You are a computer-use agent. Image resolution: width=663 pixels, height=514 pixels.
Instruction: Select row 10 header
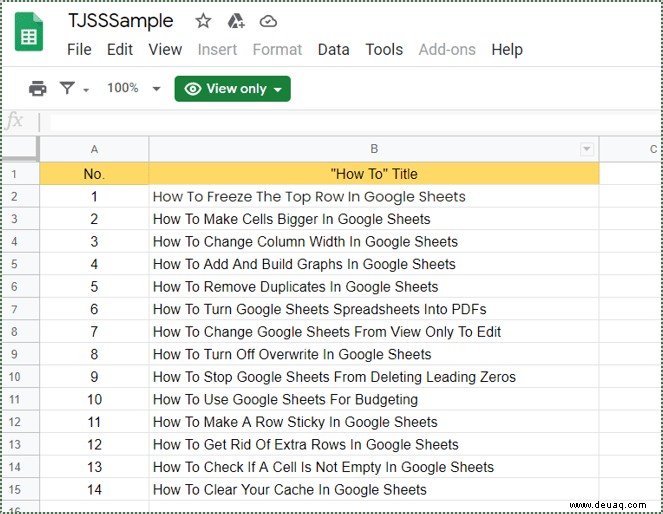tap(20, 377)
